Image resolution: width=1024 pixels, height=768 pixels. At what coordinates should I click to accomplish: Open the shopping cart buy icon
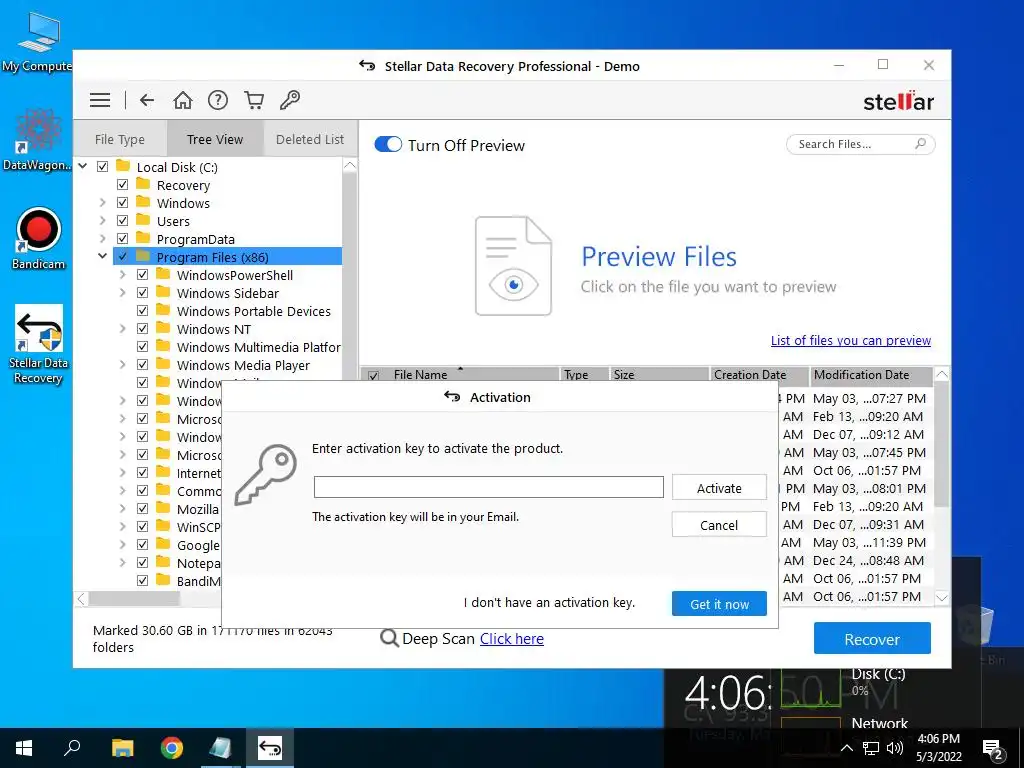click(253, 100)
